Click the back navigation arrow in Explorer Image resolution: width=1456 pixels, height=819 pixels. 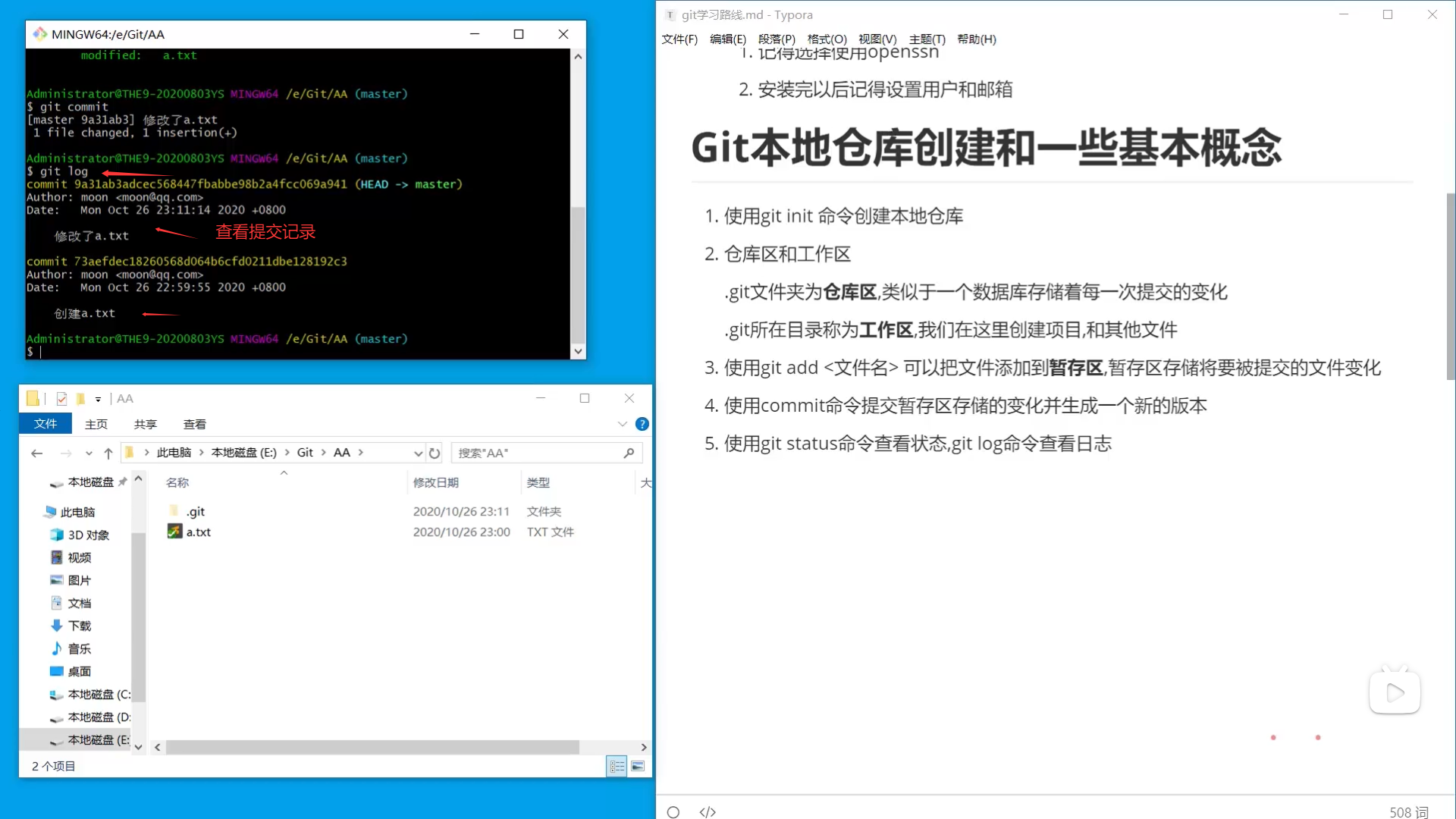click(36, 452)
